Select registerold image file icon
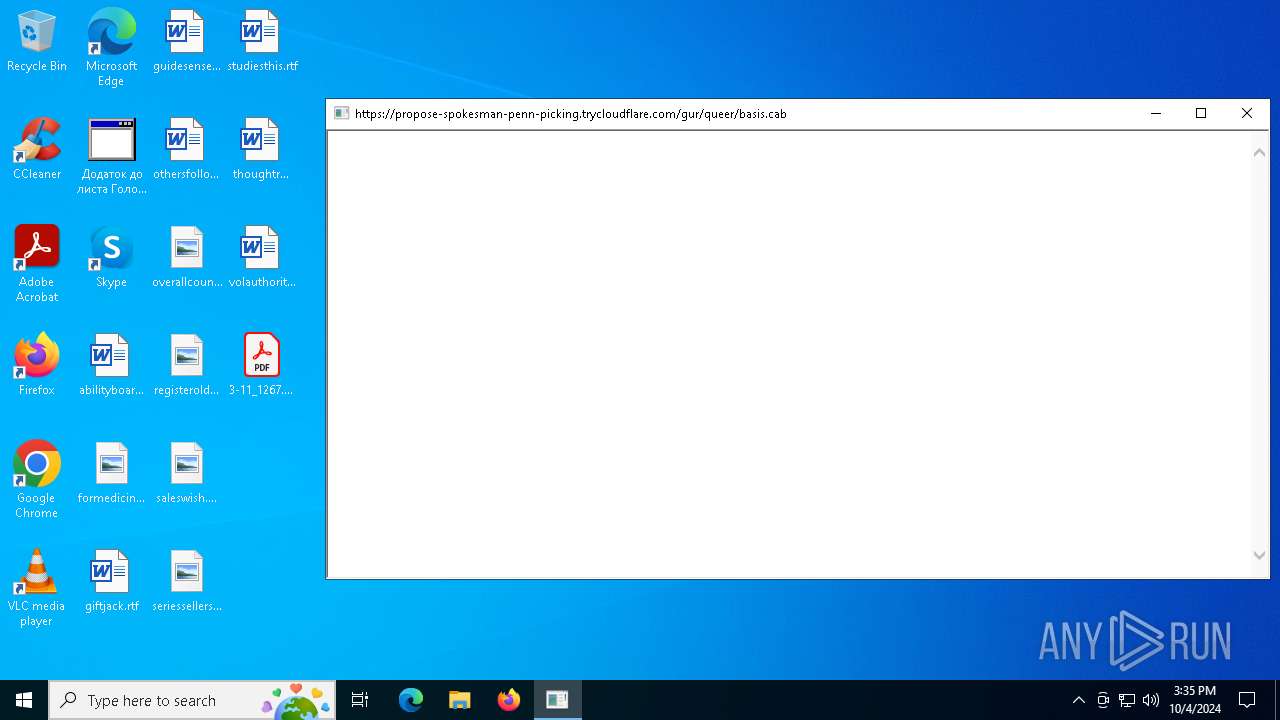 pyautogui.click(x=187, y=366)
